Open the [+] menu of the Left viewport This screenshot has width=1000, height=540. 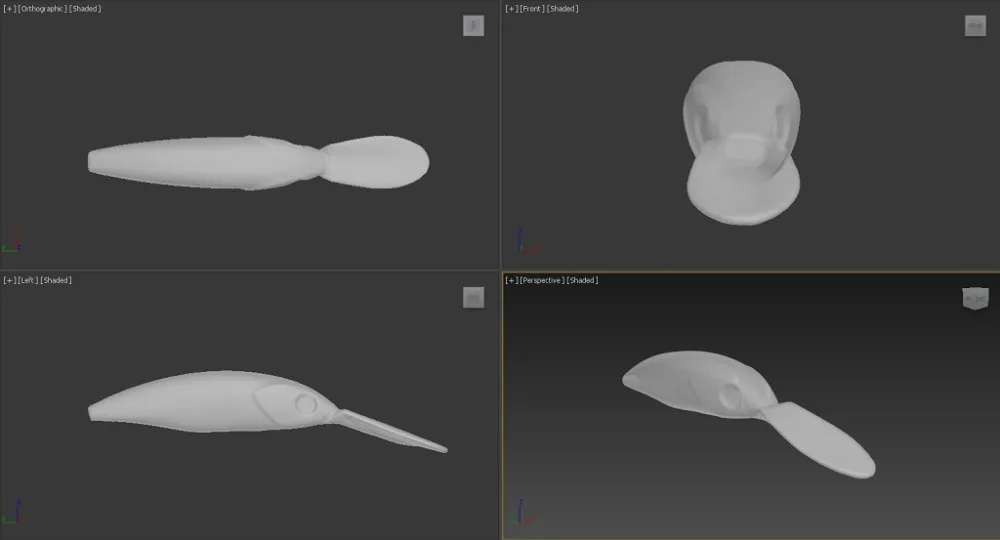tap(9, 280)
